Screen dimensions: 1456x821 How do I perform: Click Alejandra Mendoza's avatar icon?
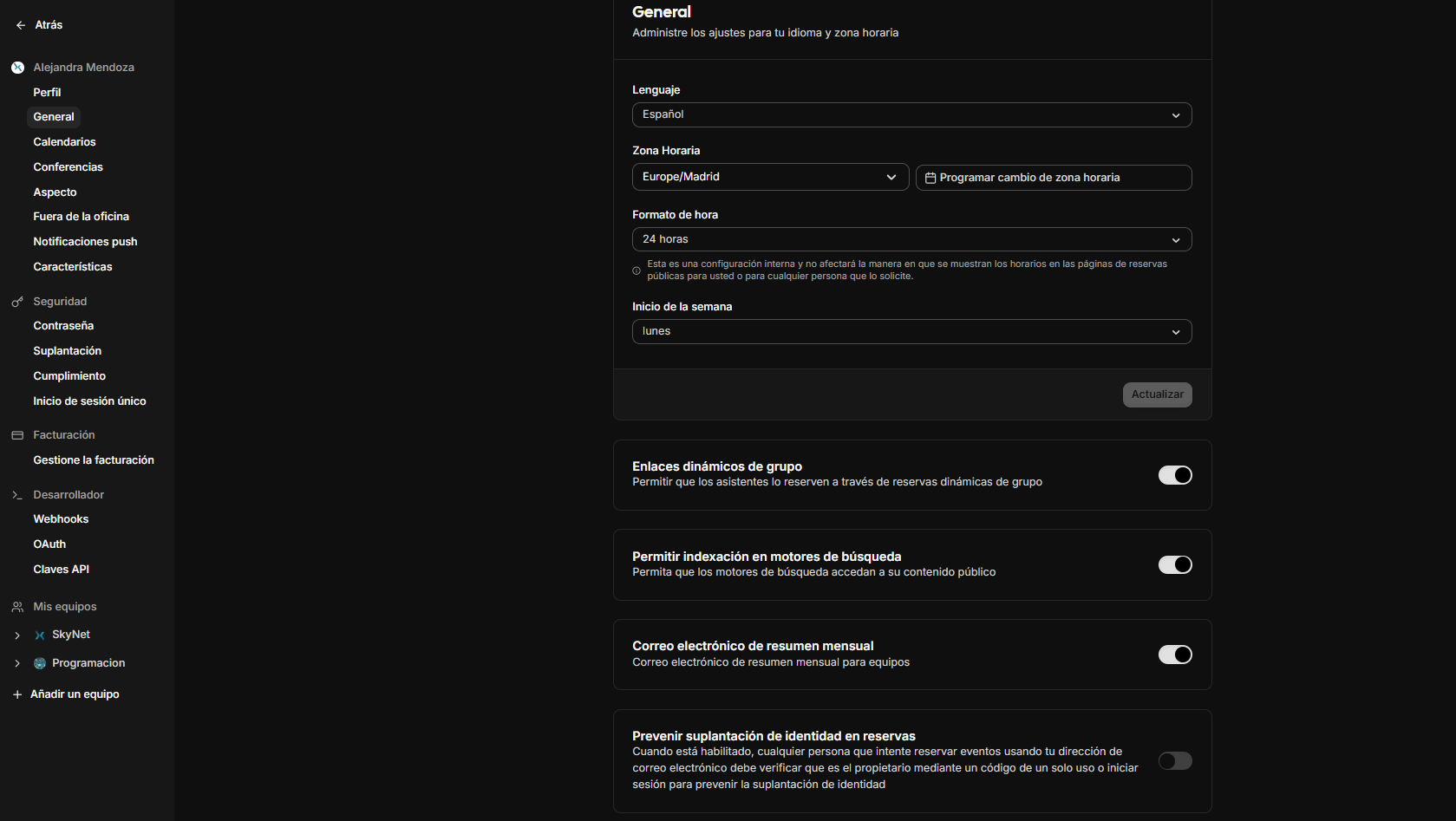(x=17, y=67)
